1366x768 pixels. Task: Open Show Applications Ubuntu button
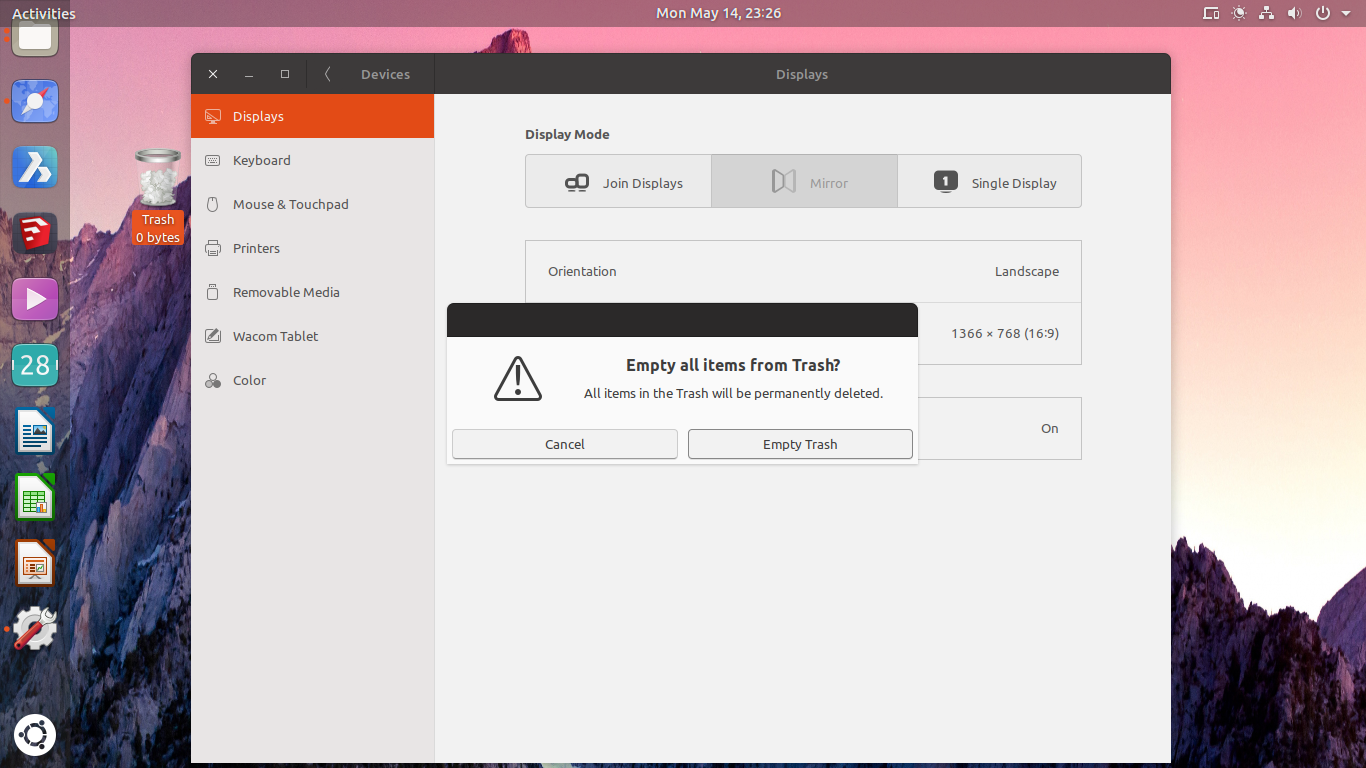tap(35, 736)
